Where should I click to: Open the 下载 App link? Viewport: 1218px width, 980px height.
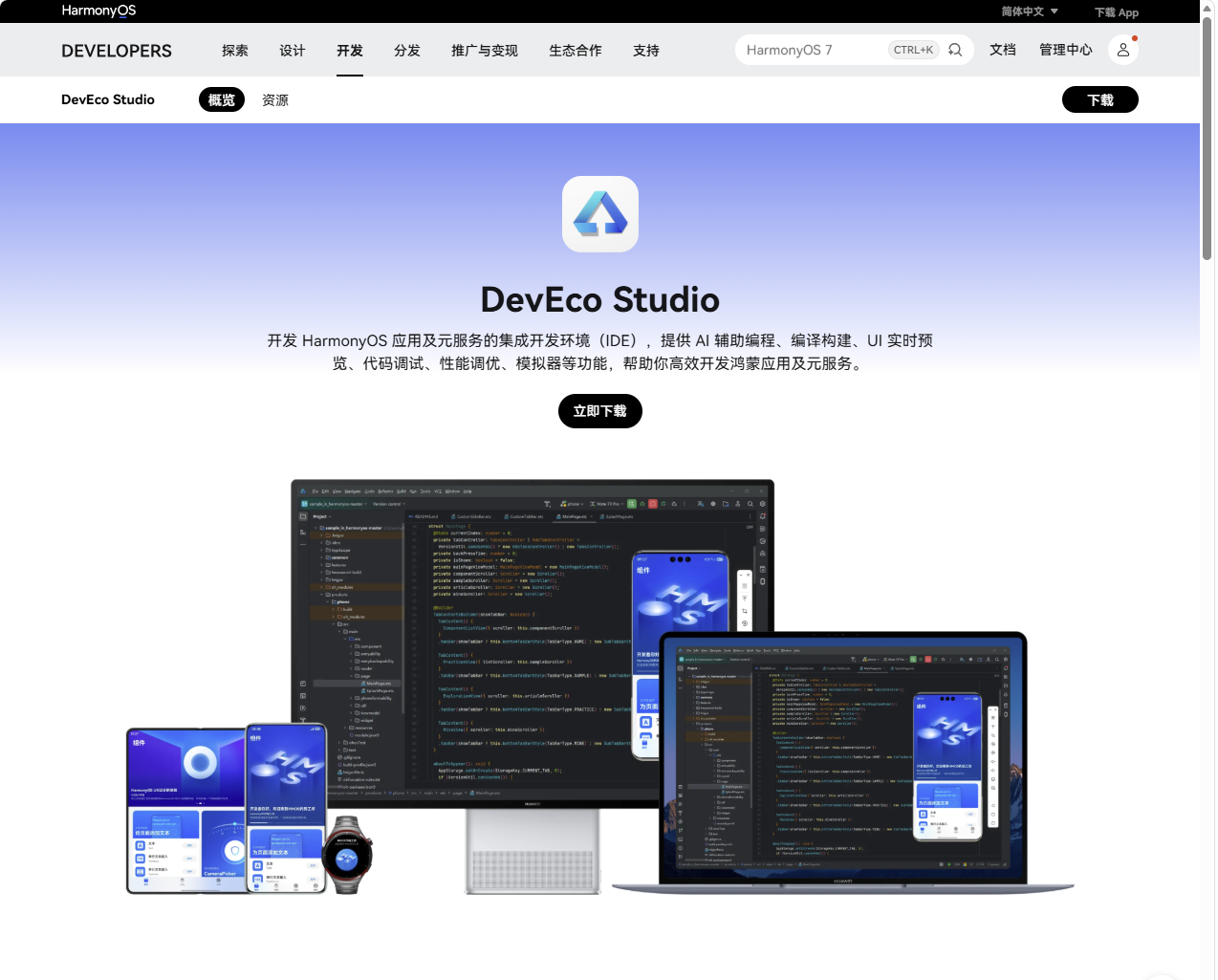[1117, 12]
